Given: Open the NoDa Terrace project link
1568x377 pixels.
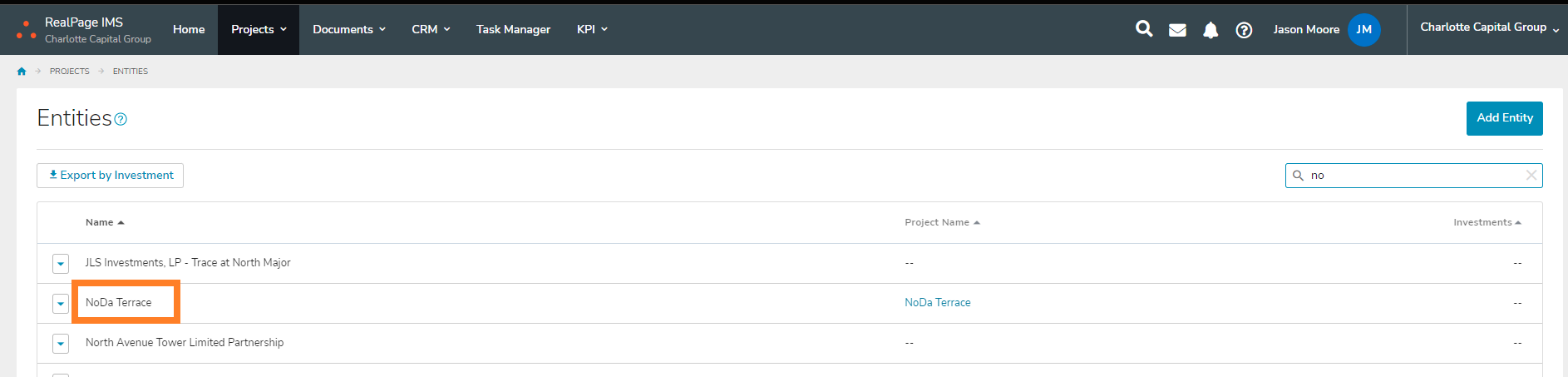Looking at the screenshot, I should [938, 303].
